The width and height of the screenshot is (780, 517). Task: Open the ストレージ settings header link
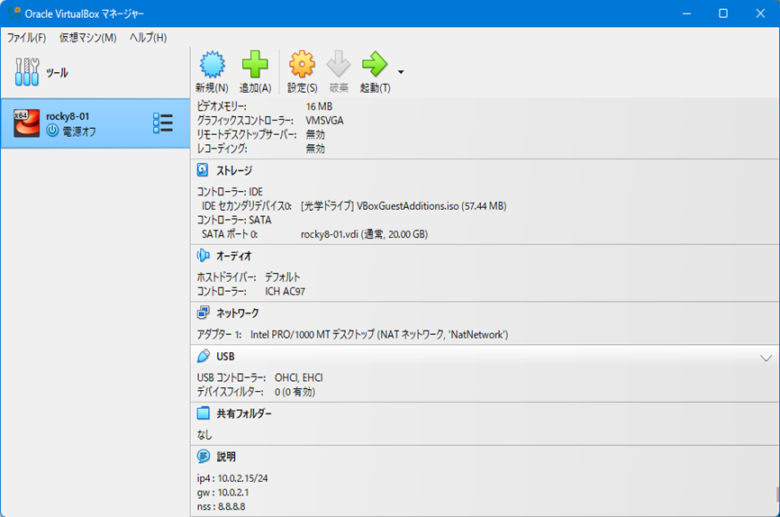(x=234, y=171)
